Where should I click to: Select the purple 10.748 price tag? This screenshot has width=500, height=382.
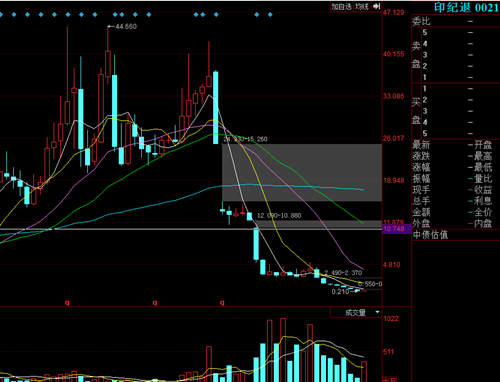(x=396, y=229)
